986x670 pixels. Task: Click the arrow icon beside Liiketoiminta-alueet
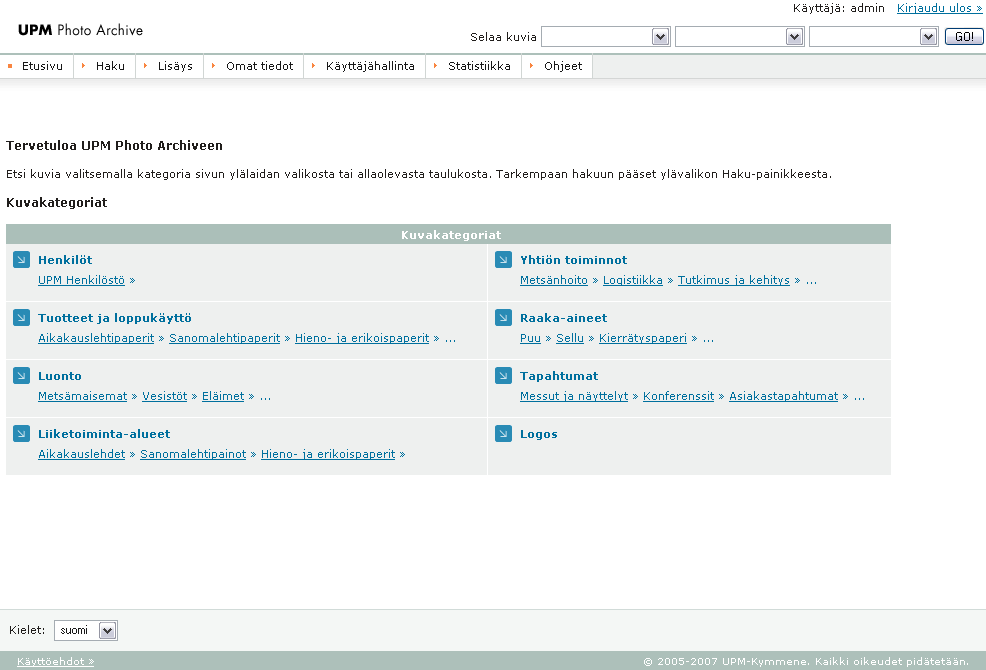[x=21, y=433]
